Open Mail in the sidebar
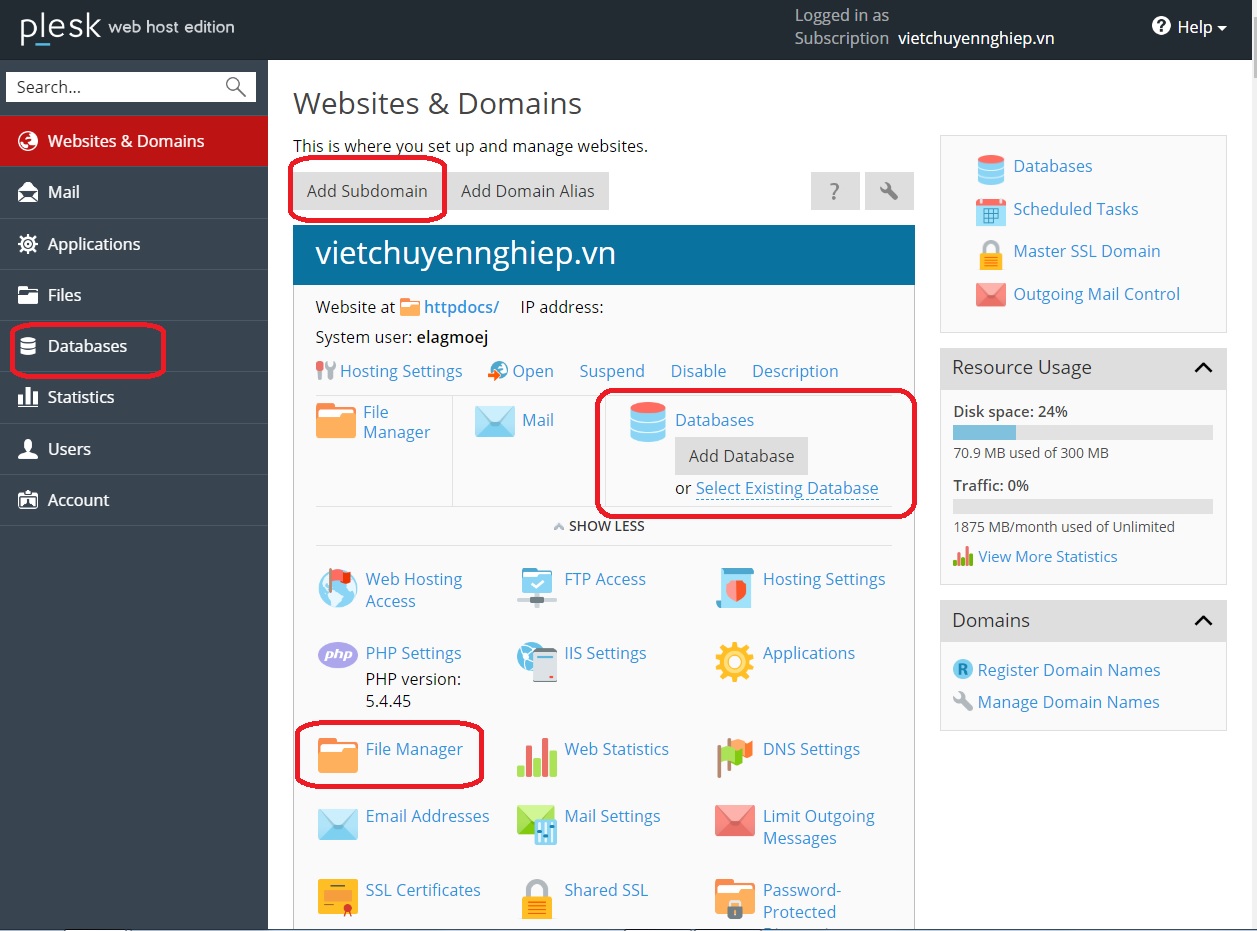Viewport: 1257px width, 931px height. pyautogui.click(x=64, y=192)
